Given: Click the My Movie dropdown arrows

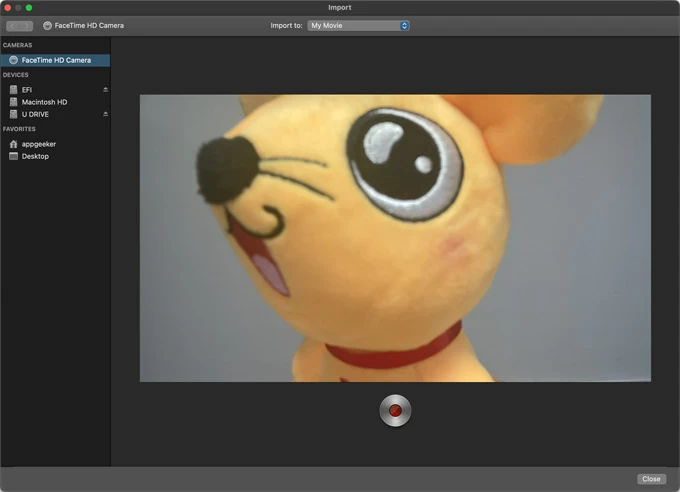Looking at the screenshot, I should 404,25.
